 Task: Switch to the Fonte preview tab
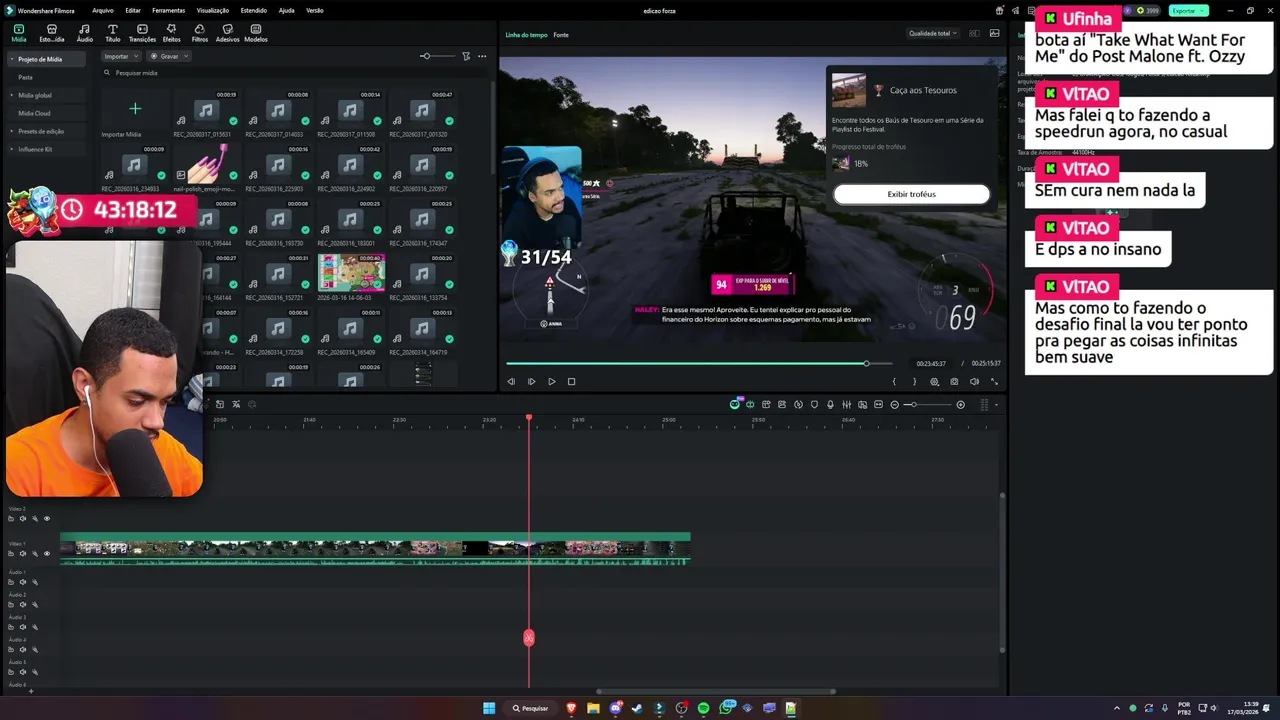click(561, 35)
